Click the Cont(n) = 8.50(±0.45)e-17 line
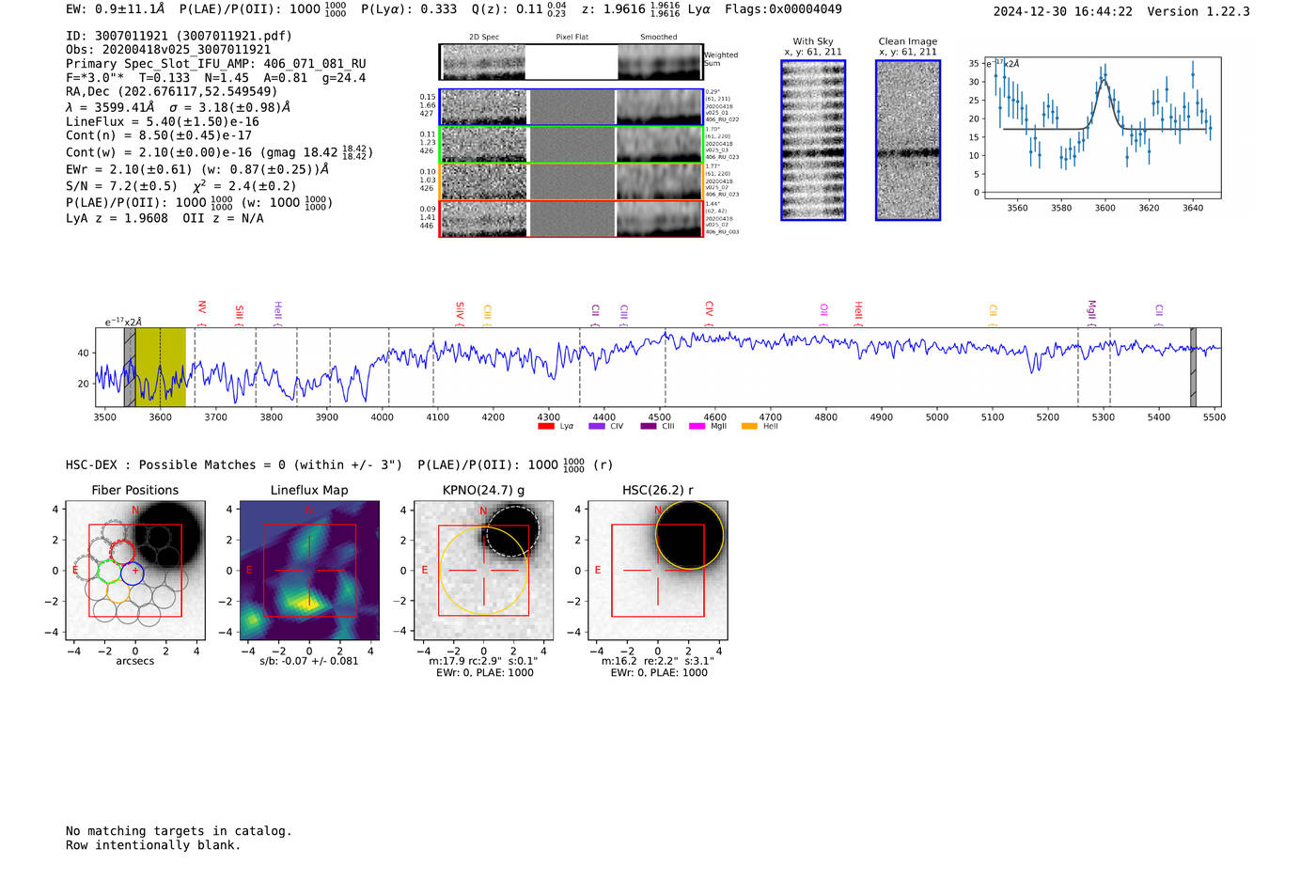 coord(159,135)
